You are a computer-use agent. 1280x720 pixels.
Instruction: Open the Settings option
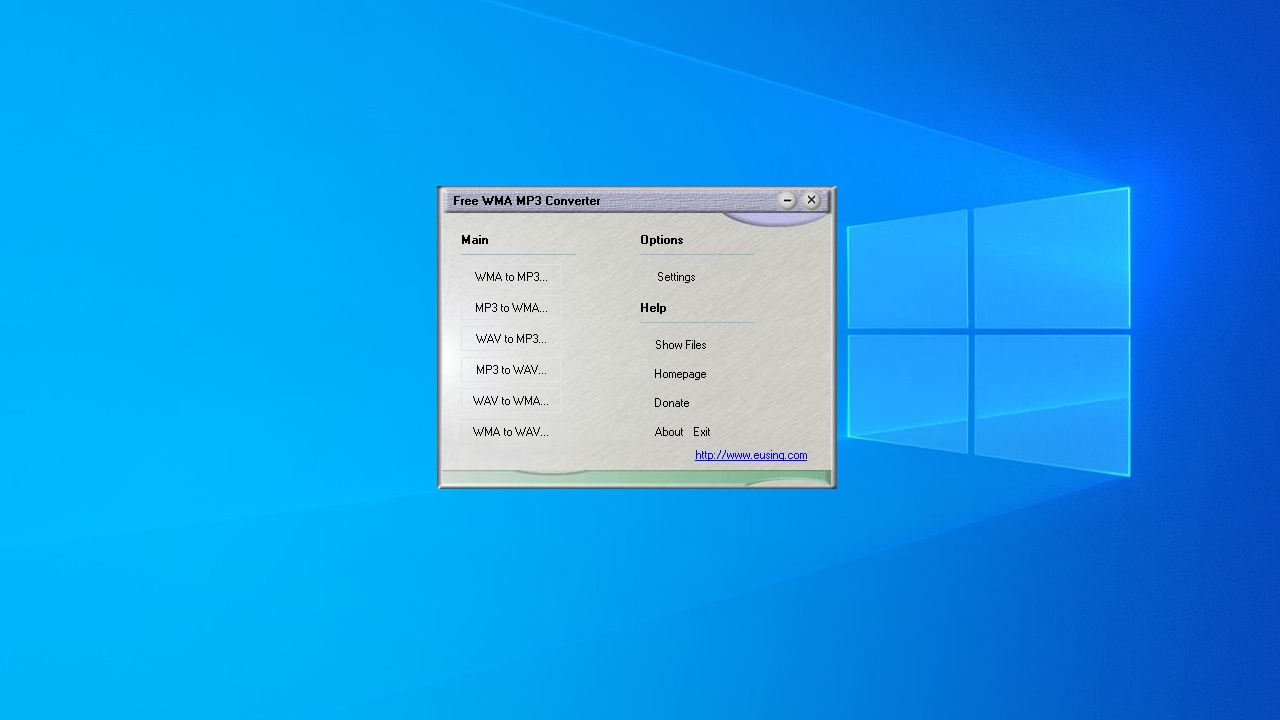676,277
